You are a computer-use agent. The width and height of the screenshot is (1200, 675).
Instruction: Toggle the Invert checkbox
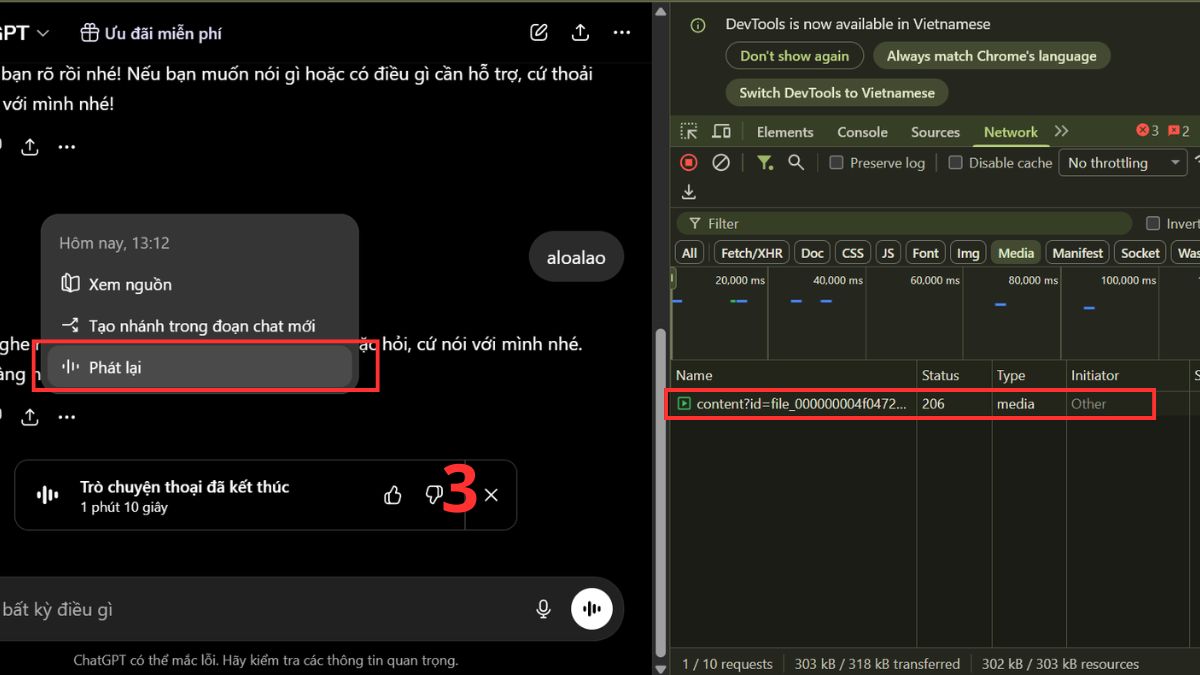coord(1153,224)
